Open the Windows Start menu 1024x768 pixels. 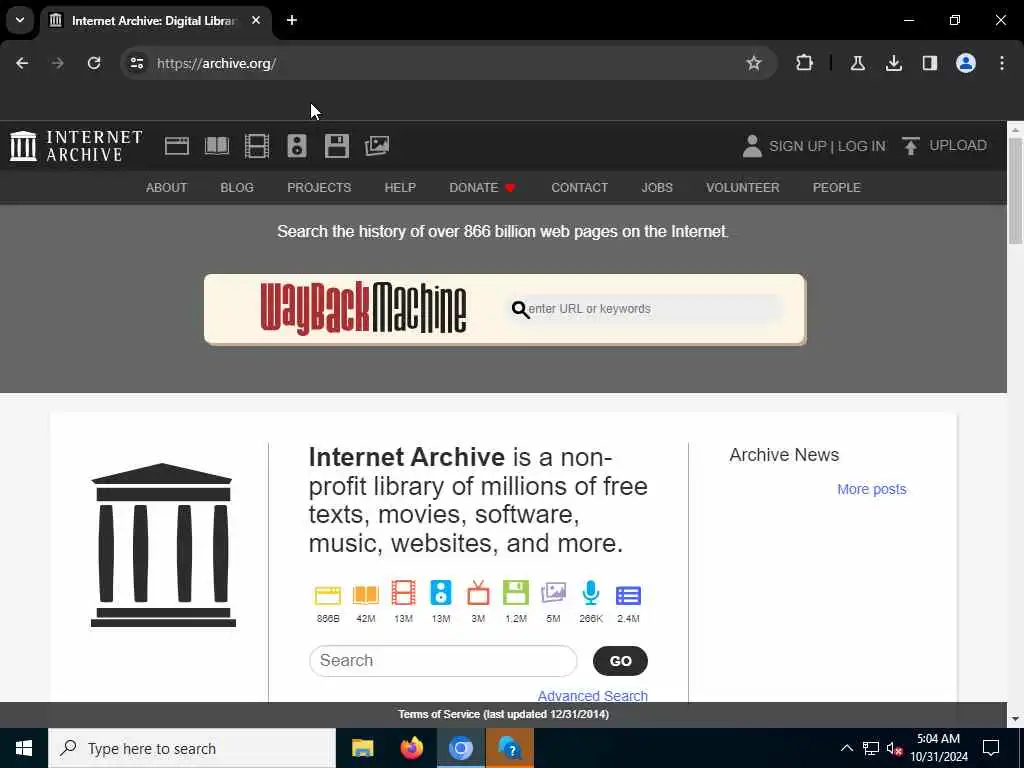coord(24,748)
